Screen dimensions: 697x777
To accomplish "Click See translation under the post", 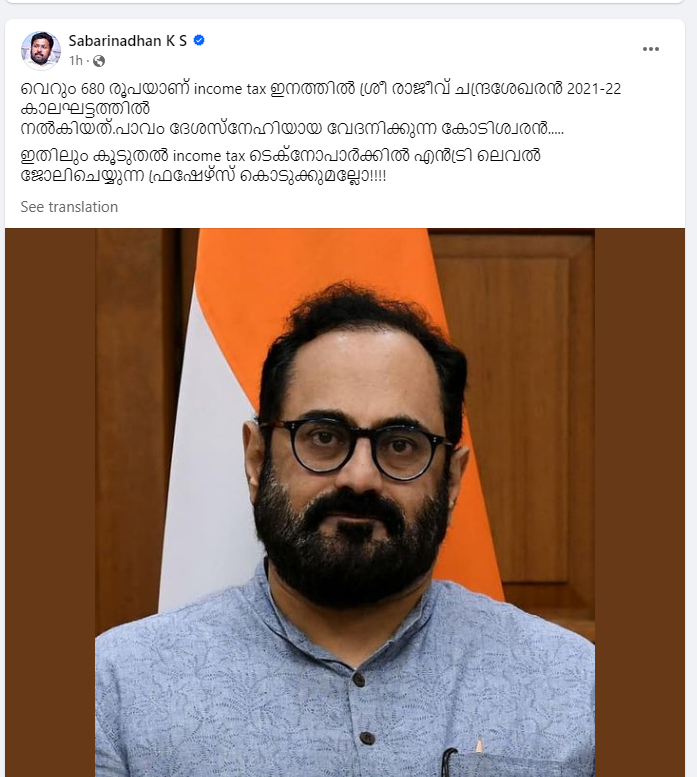I will 69,207.
